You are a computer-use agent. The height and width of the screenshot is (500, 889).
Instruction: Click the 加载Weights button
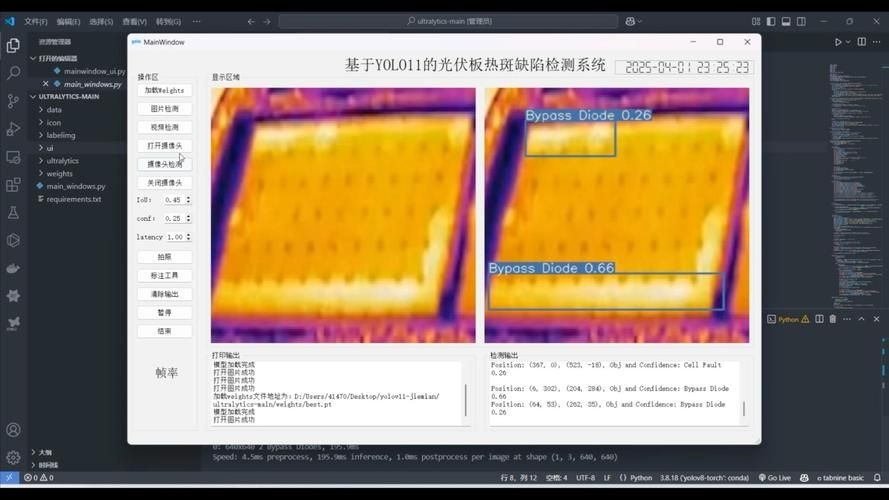(164, 90)
